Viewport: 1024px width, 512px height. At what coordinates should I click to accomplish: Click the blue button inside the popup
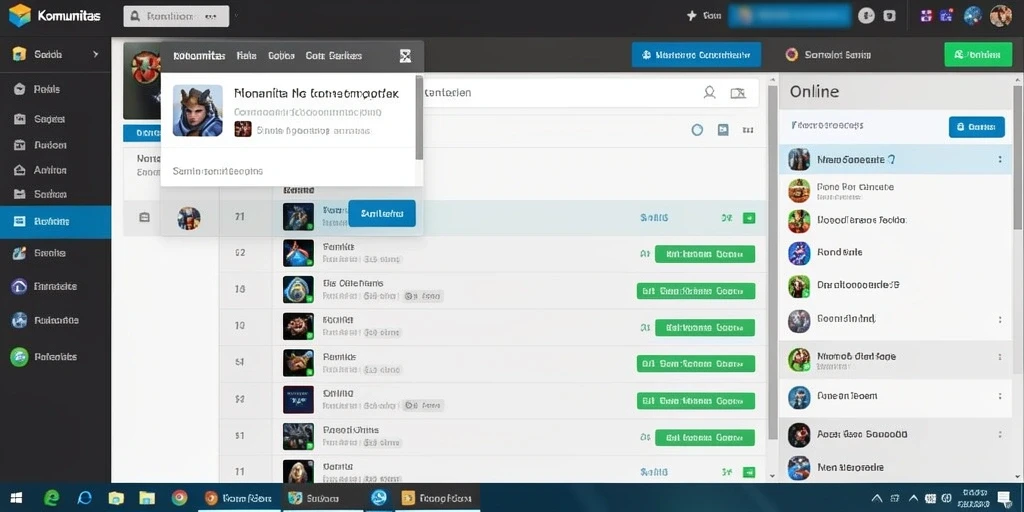382,214
